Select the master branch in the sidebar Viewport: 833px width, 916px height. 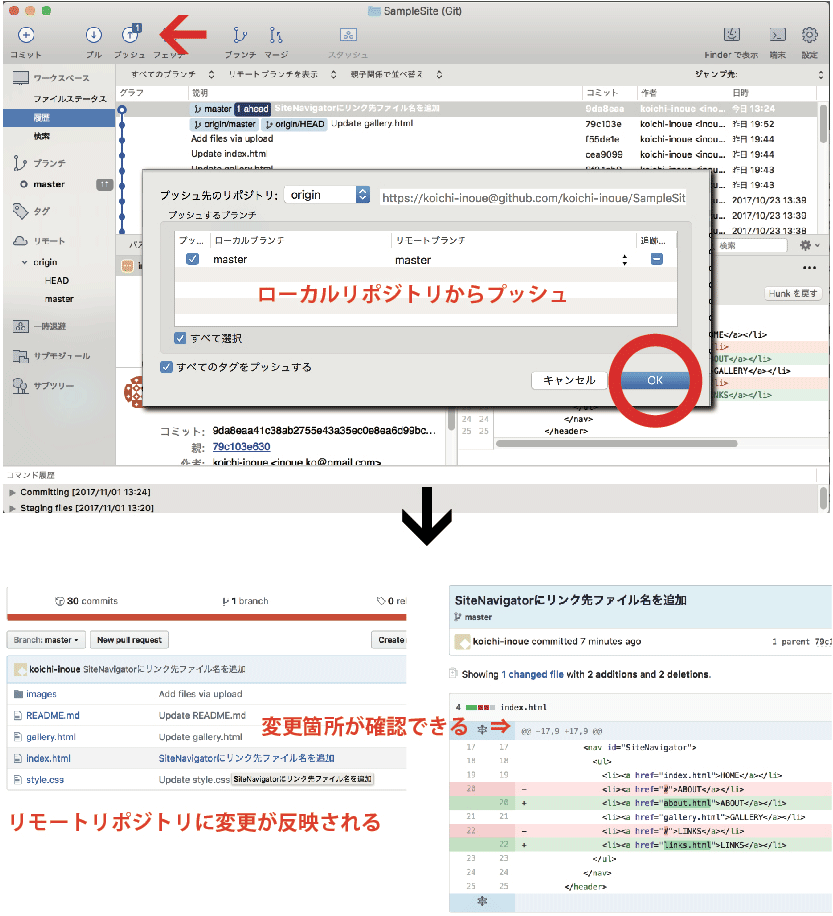(x=49, y=184)
